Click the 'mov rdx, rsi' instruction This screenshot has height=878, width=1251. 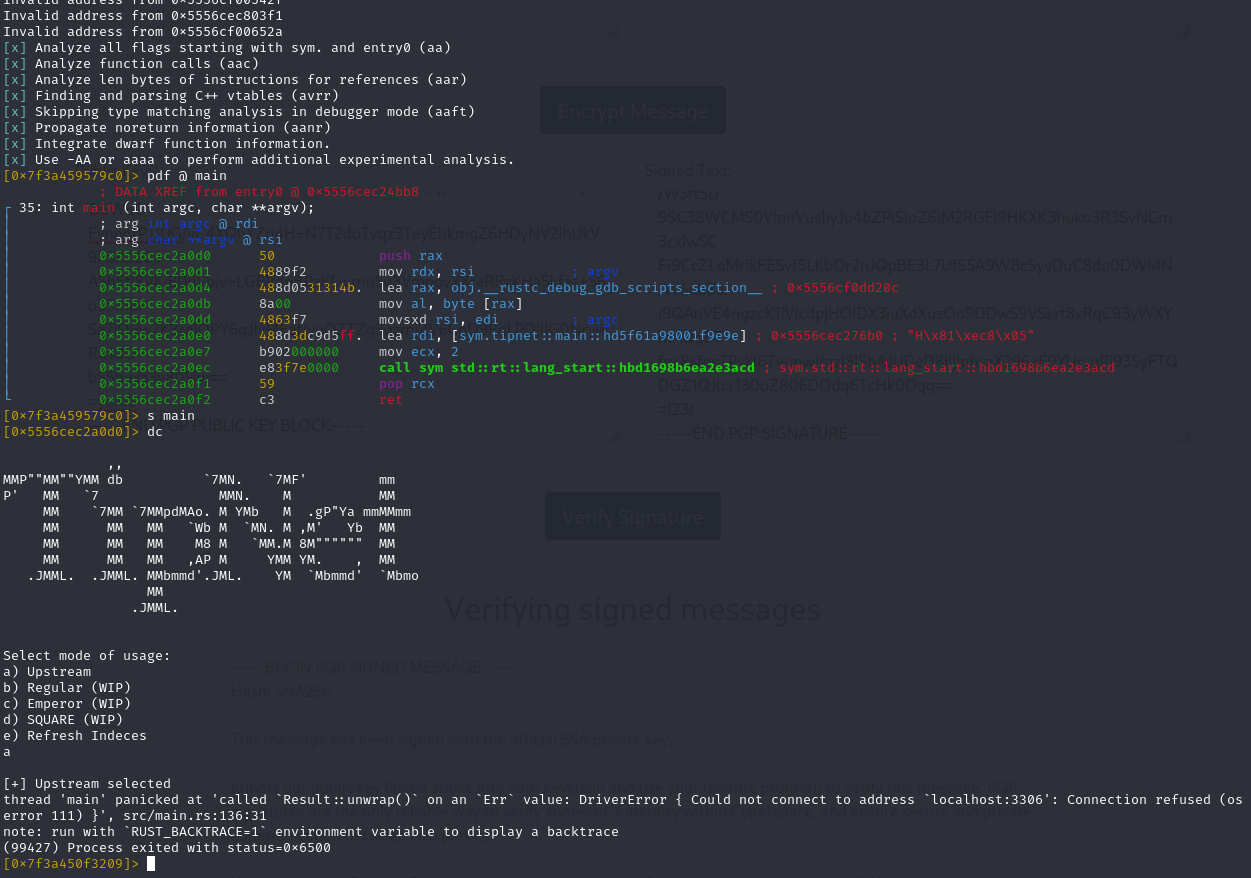[x=427, y=272]
